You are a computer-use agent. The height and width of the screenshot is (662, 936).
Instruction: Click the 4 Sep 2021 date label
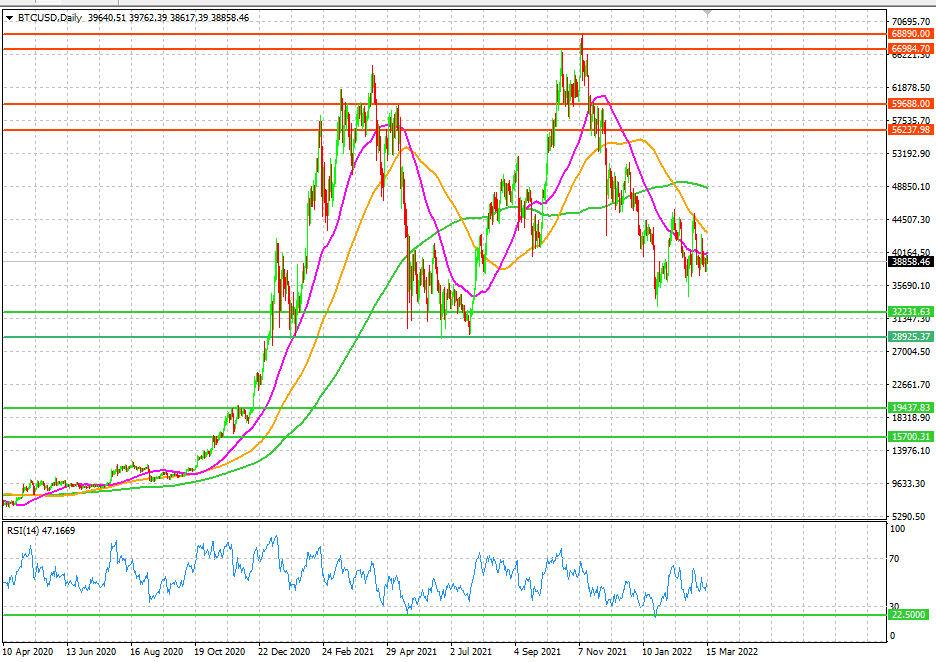[538, 652]
